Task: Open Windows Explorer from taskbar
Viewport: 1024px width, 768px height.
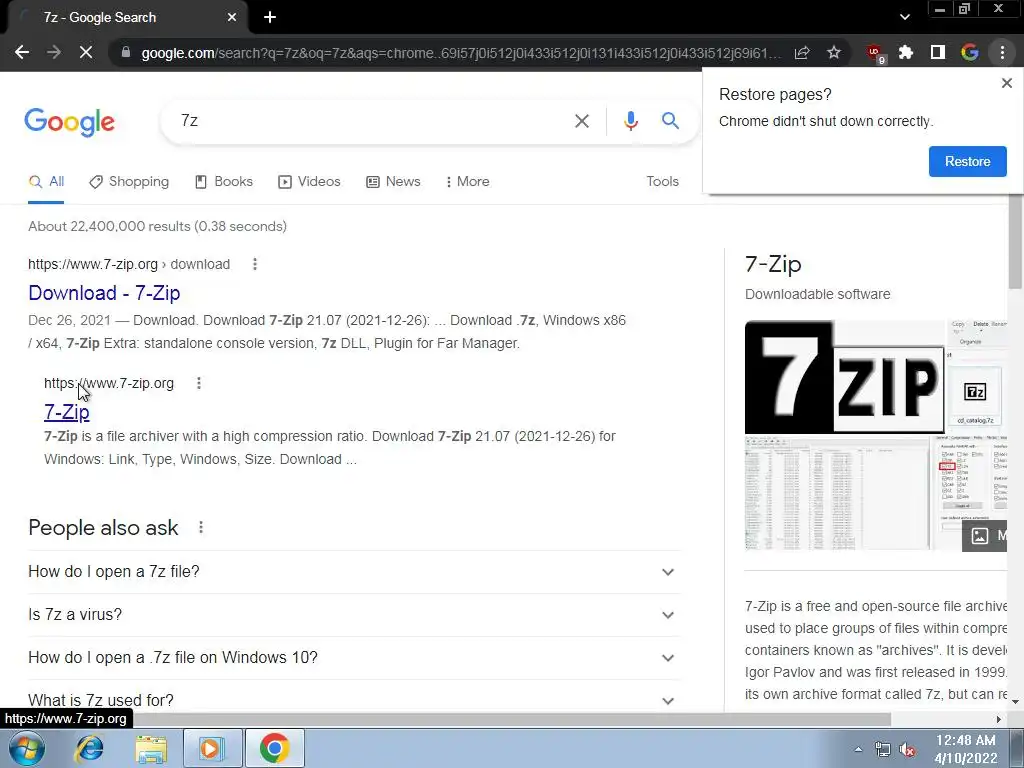Action: [151, 748]
